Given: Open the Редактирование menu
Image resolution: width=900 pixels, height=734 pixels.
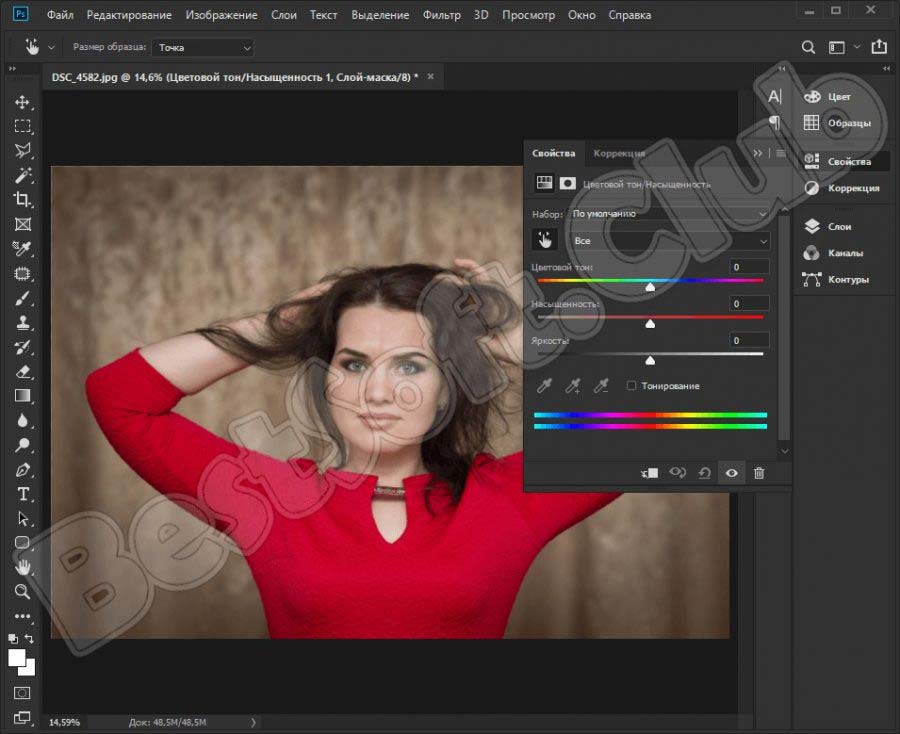Looking at the screenshot, I should pos(129,15).
